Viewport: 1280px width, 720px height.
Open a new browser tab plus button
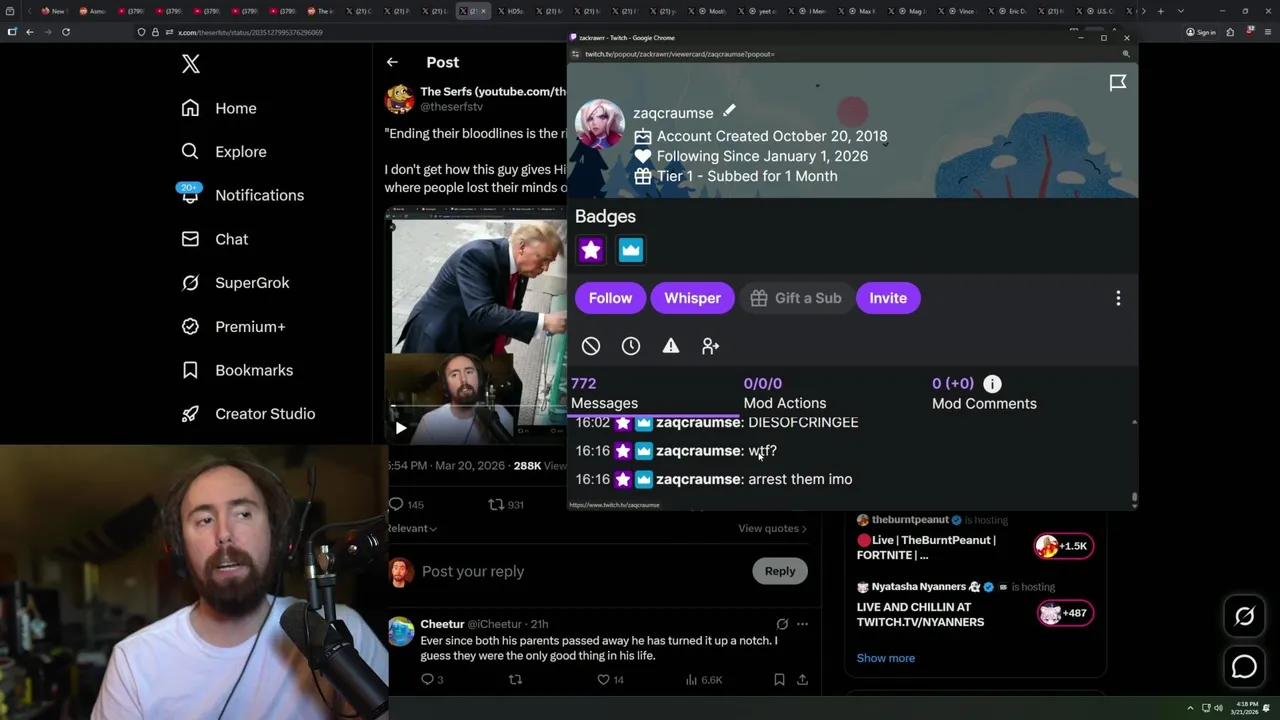tap(1160, 11)
